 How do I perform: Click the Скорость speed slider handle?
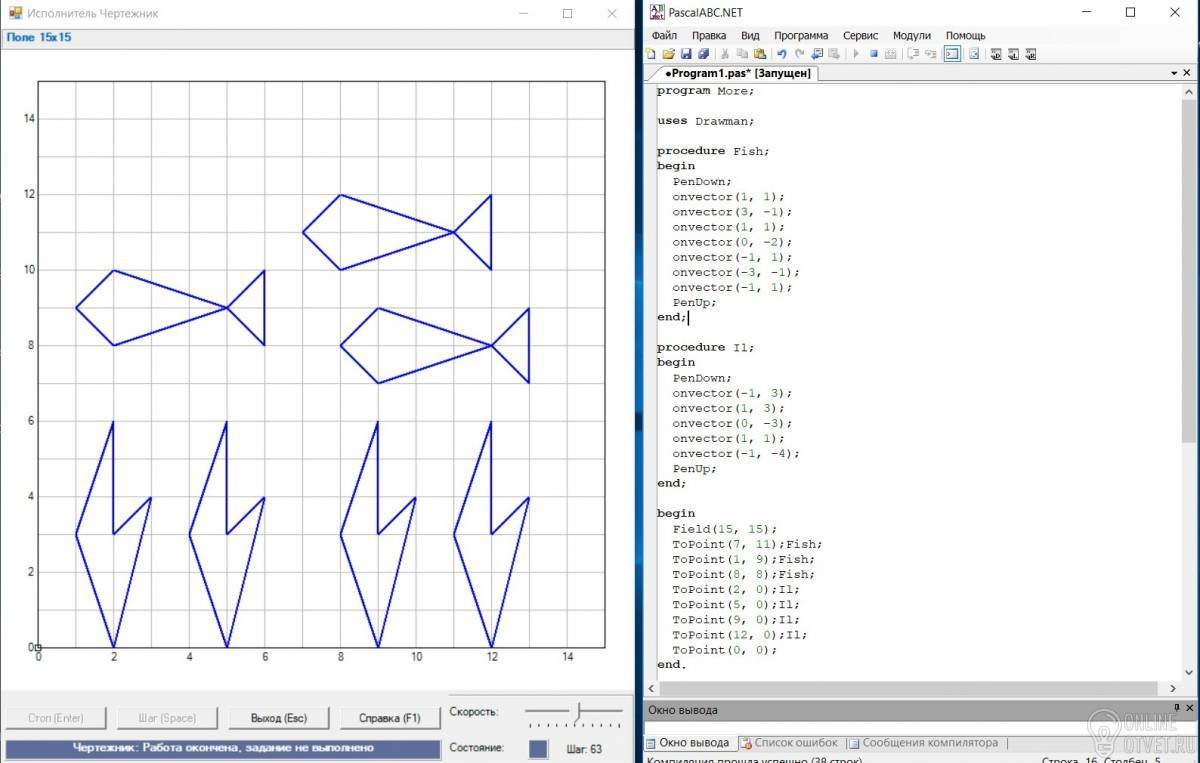577,711
